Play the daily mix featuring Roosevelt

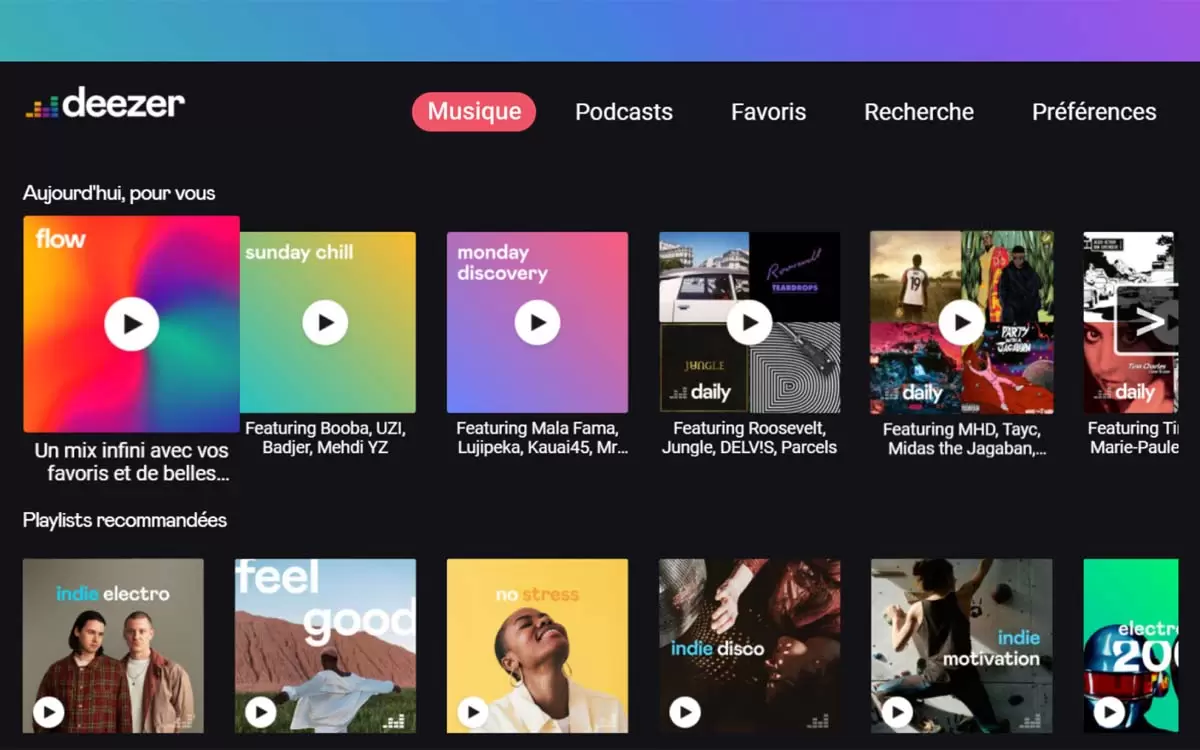pos(749,322)
